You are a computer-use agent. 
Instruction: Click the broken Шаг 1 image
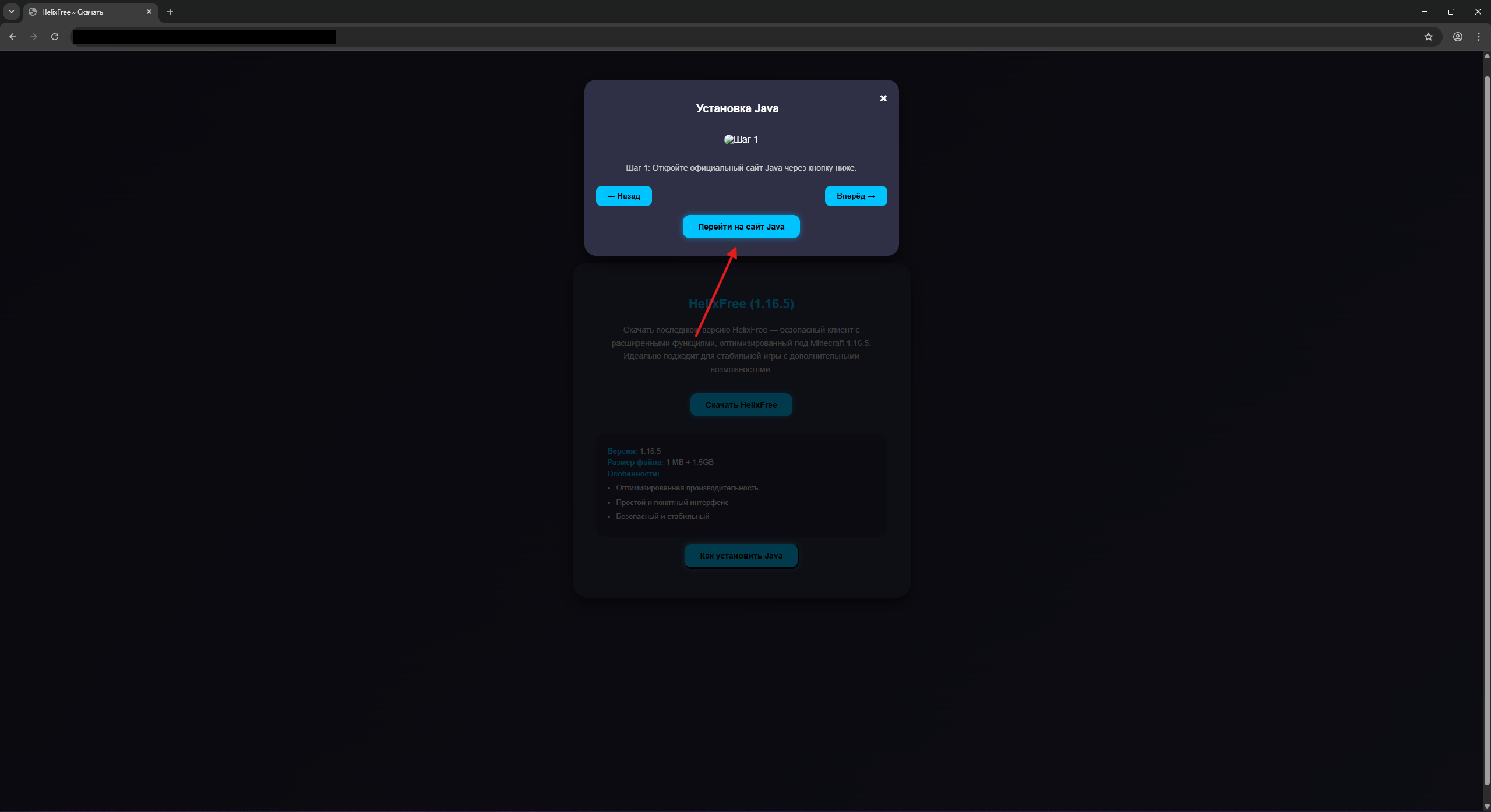pyautogui.click(x=741, y=139)
